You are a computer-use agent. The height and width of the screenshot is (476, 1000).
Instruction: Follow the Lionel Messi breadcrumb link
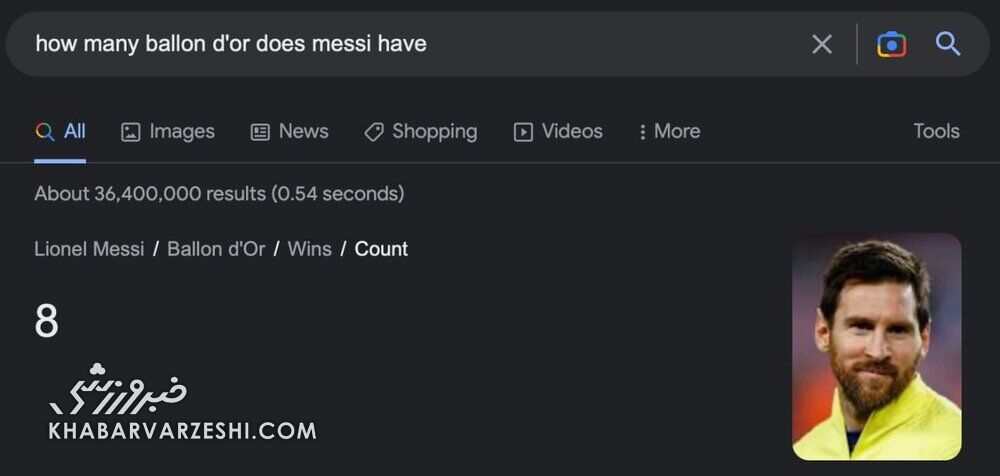click(x=89, y=249)
